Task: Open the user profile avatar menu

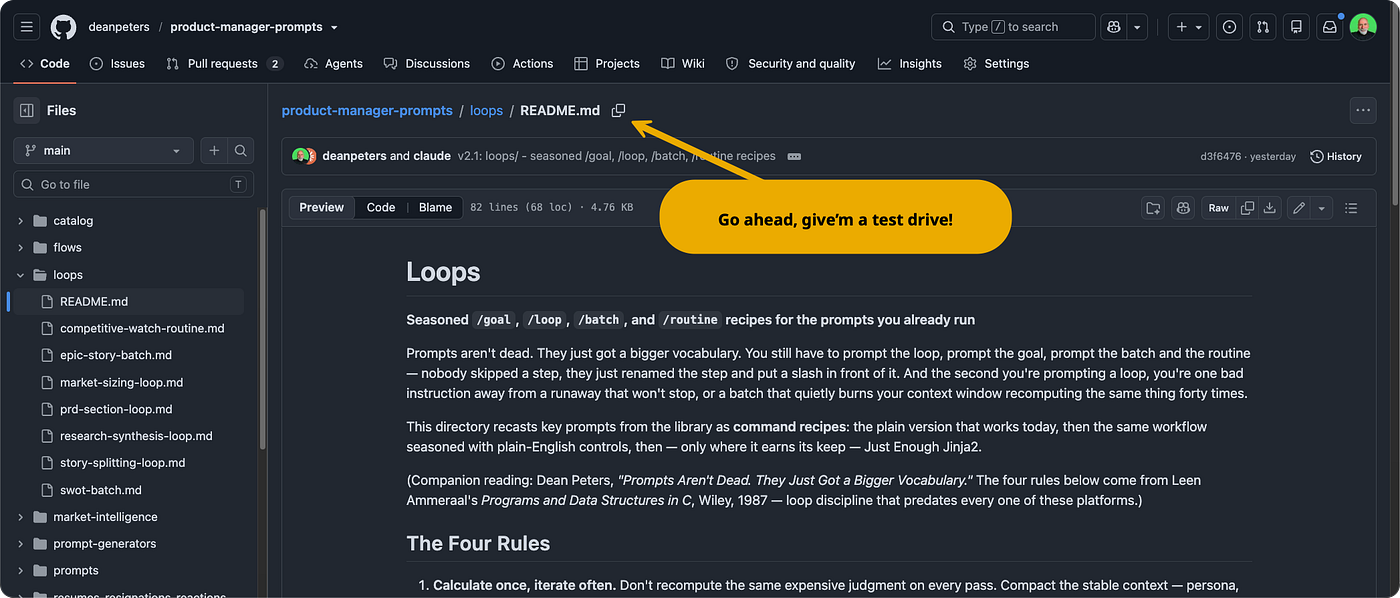Action: click(x=1362, y=27)
